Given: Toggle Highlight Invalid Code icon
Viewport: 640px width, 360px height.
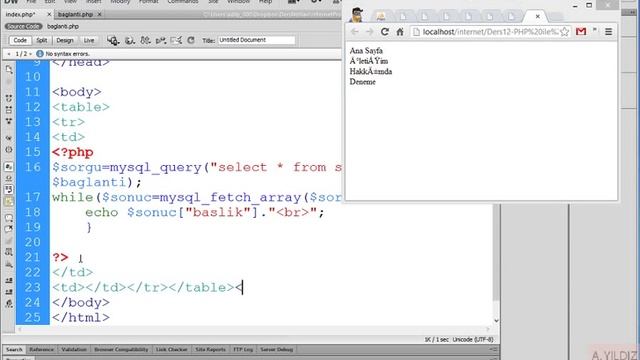Looking at the screenshot, I should coord(9,178).
